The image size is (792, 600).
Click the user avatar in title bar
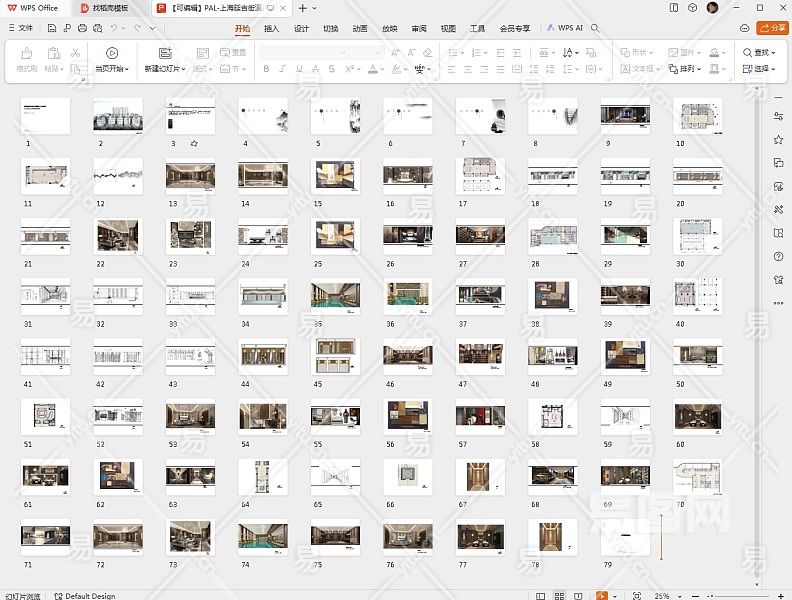click(712, 8)
